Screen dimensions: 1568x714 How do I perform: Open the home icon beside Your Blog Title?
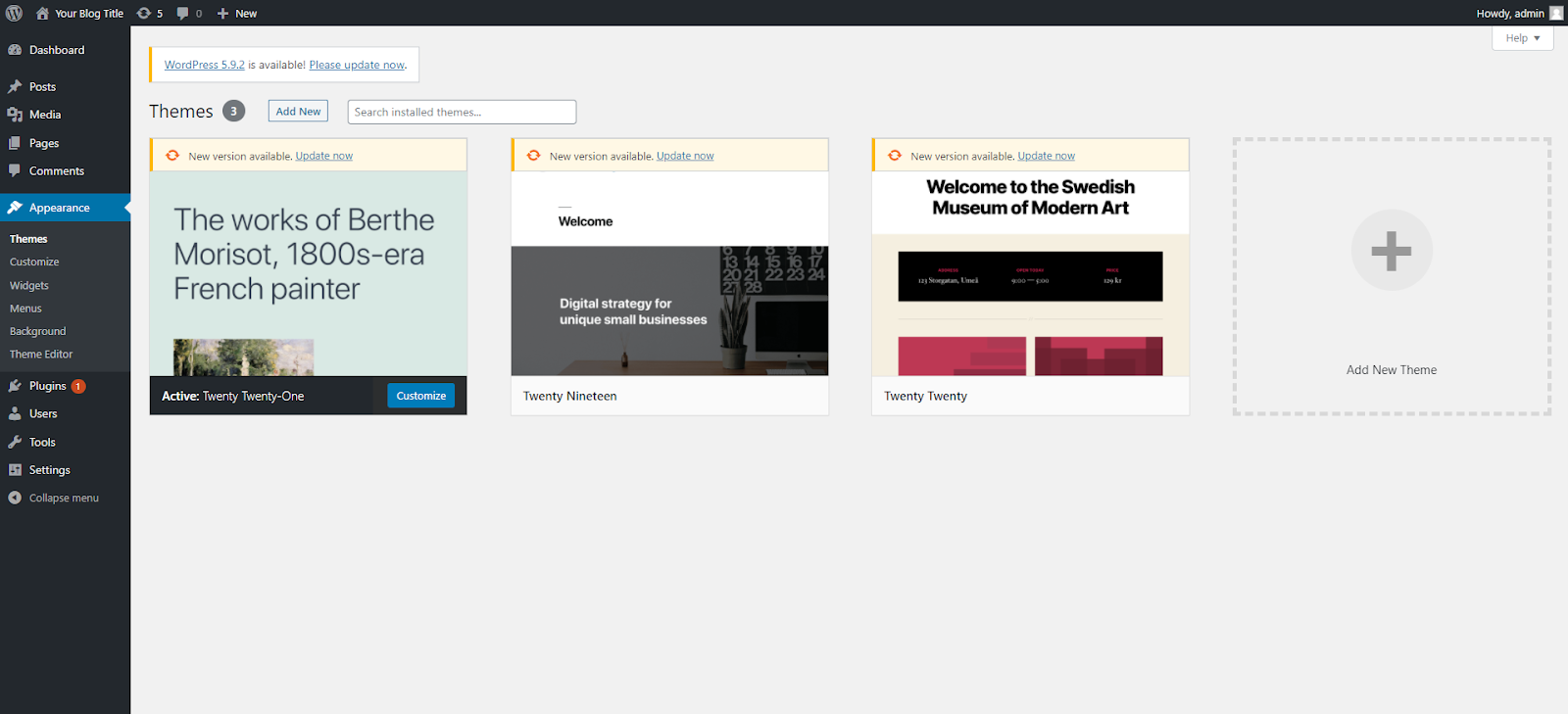point(42,13)
